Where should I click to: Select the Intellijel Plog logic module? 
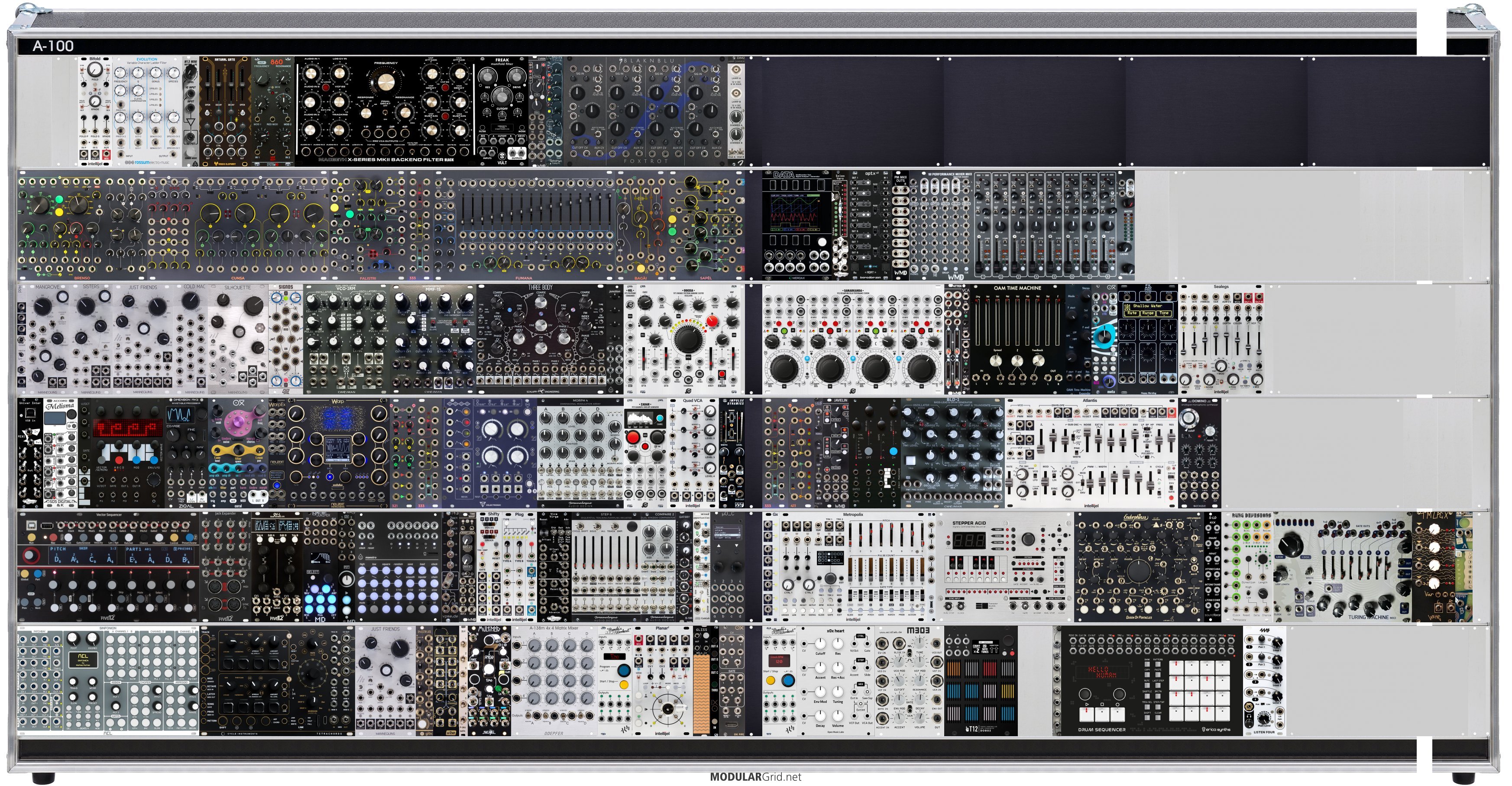tap(519, 567)
